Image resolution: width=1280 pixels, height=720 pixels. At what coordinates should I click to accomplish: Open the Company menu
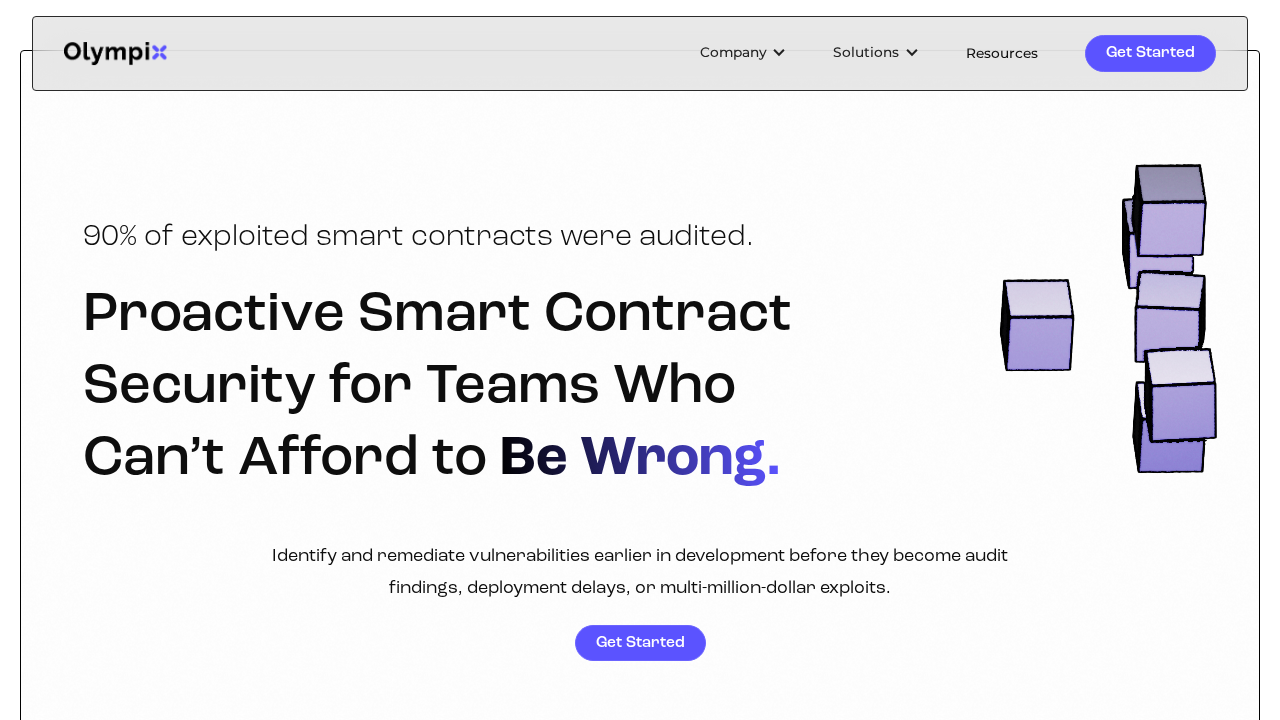tap(733, 53)
